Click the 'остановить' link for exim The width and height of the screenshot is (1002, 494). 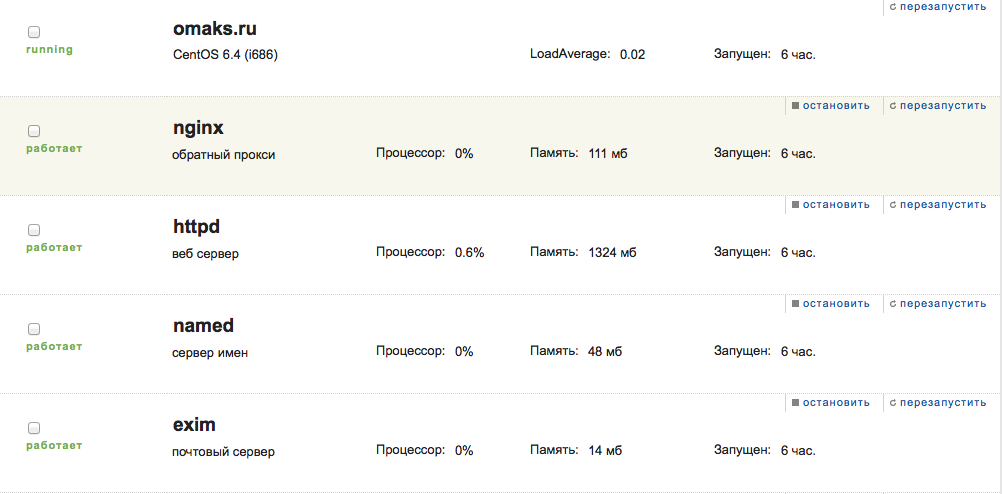point(836,403)
